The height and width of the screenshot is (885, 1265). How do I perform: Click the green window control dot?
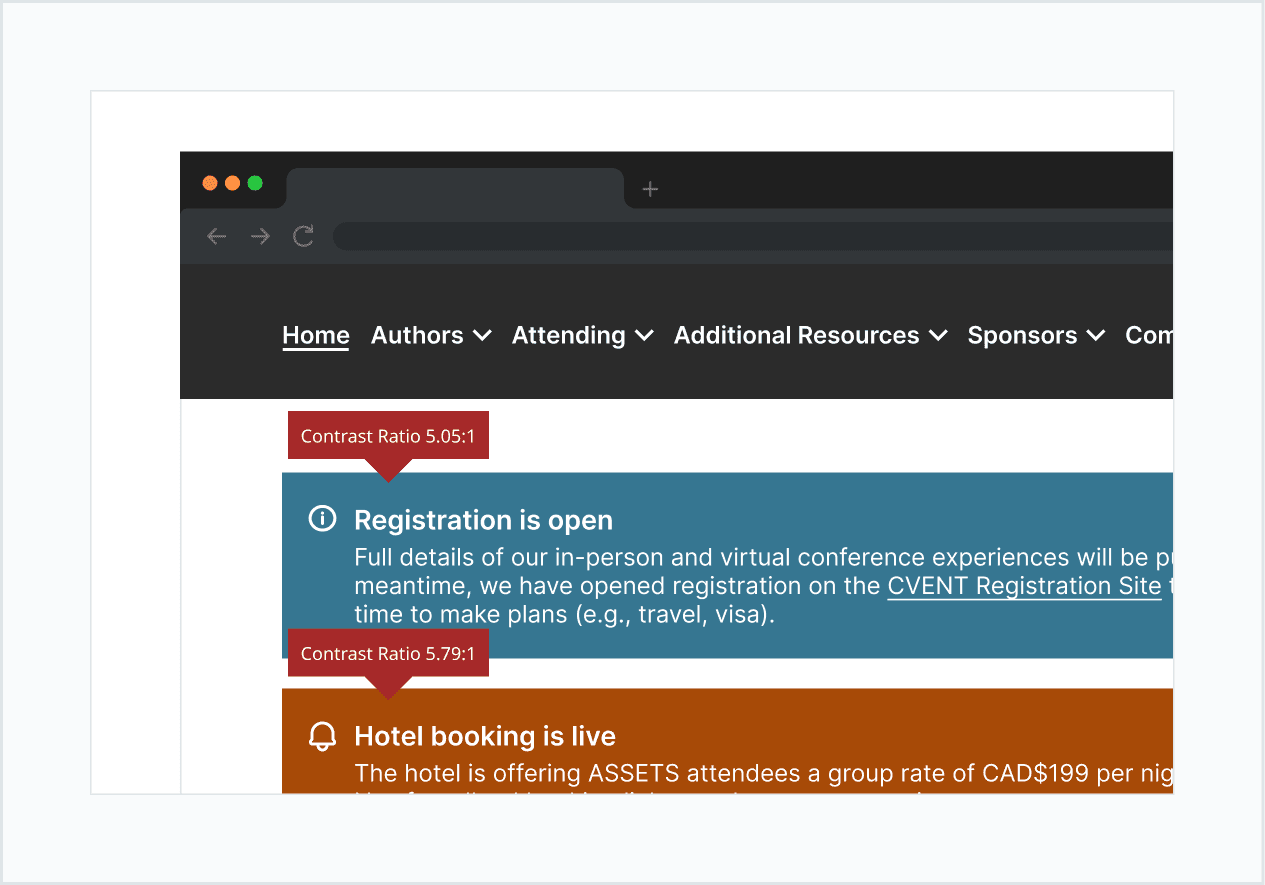tap(255, 183)
